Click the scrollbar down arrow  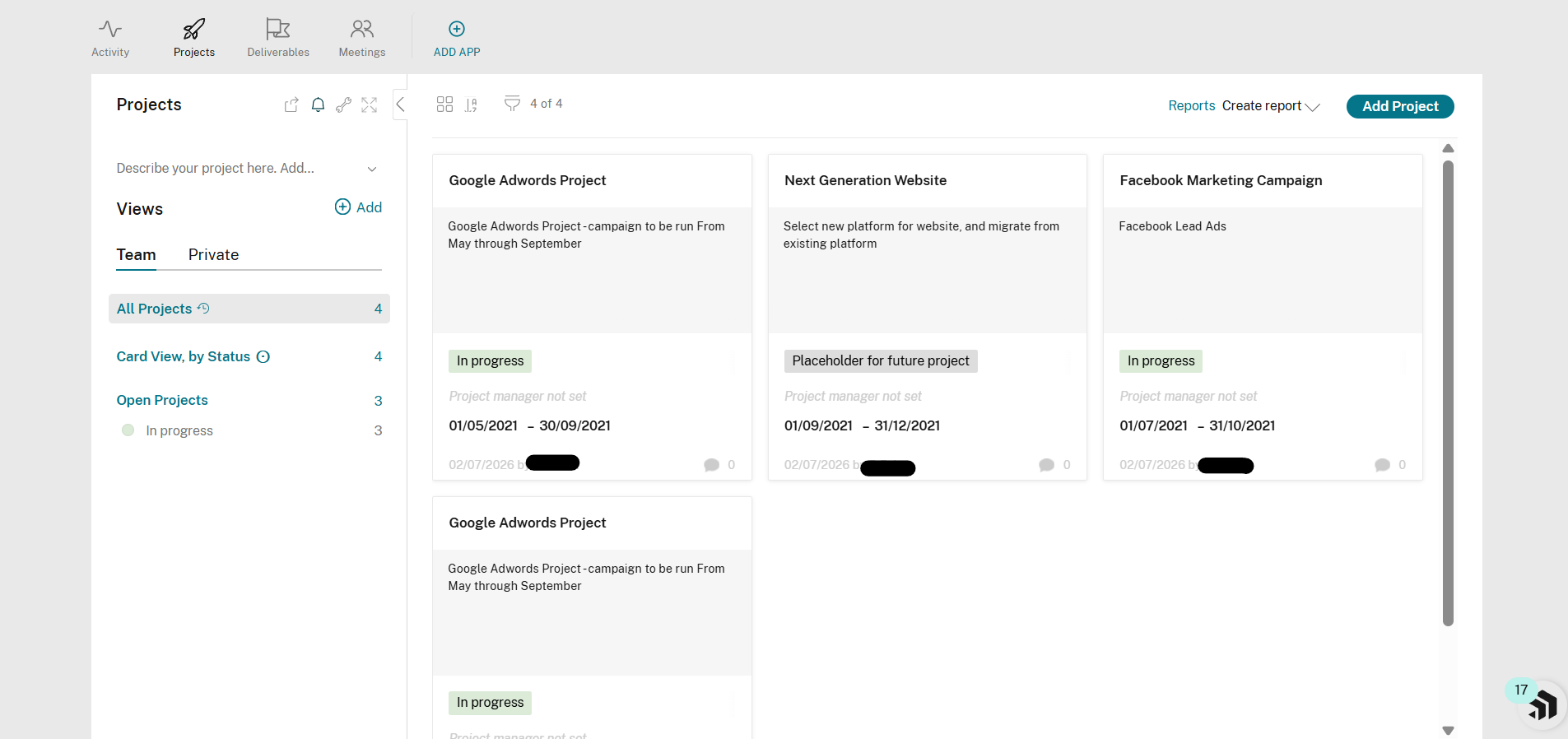click(x=1448, y=730)
